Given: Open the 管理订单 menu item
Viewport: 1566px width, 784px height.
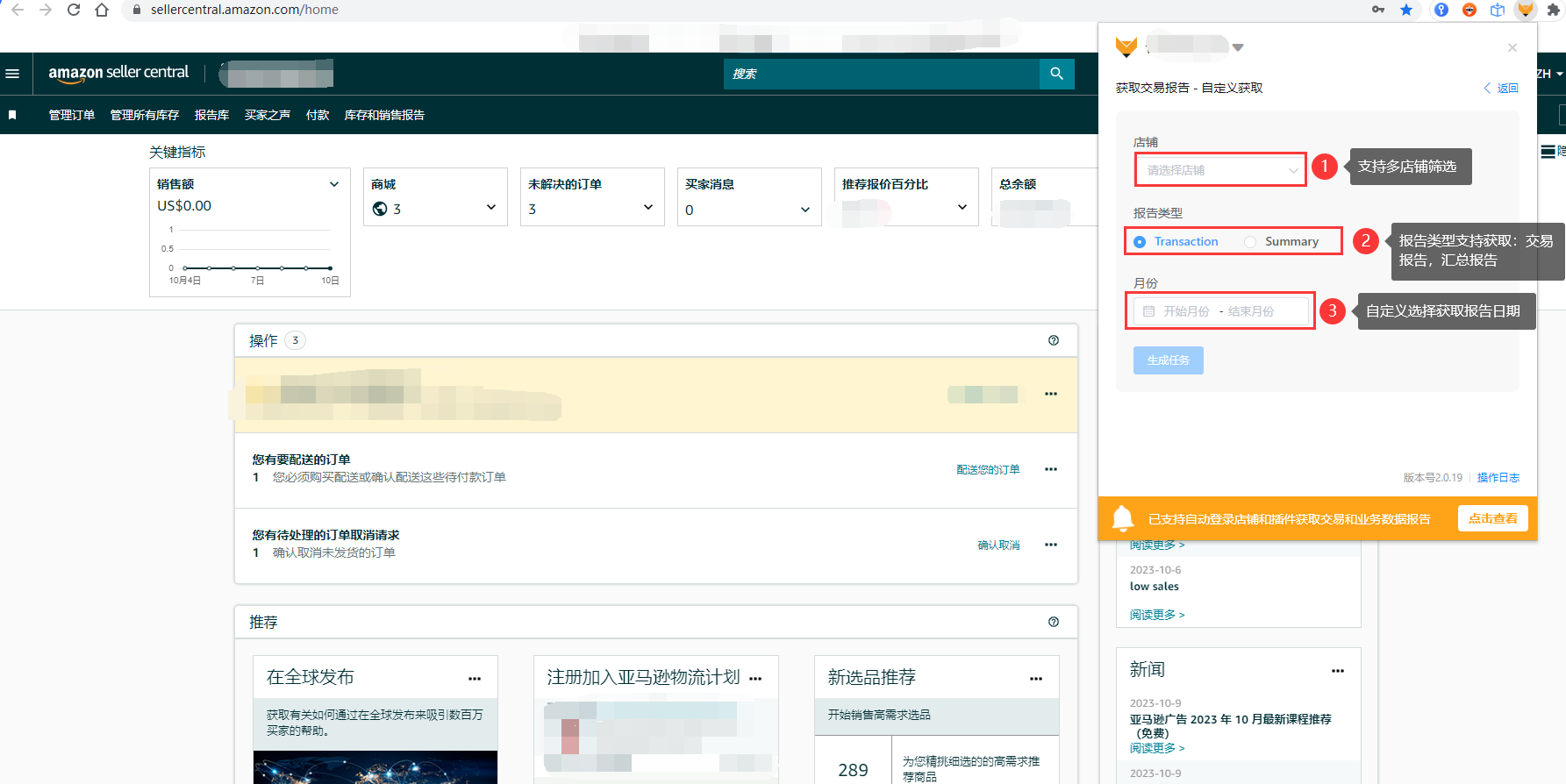Looking at the screenshot, I should [x=71, y=115].
